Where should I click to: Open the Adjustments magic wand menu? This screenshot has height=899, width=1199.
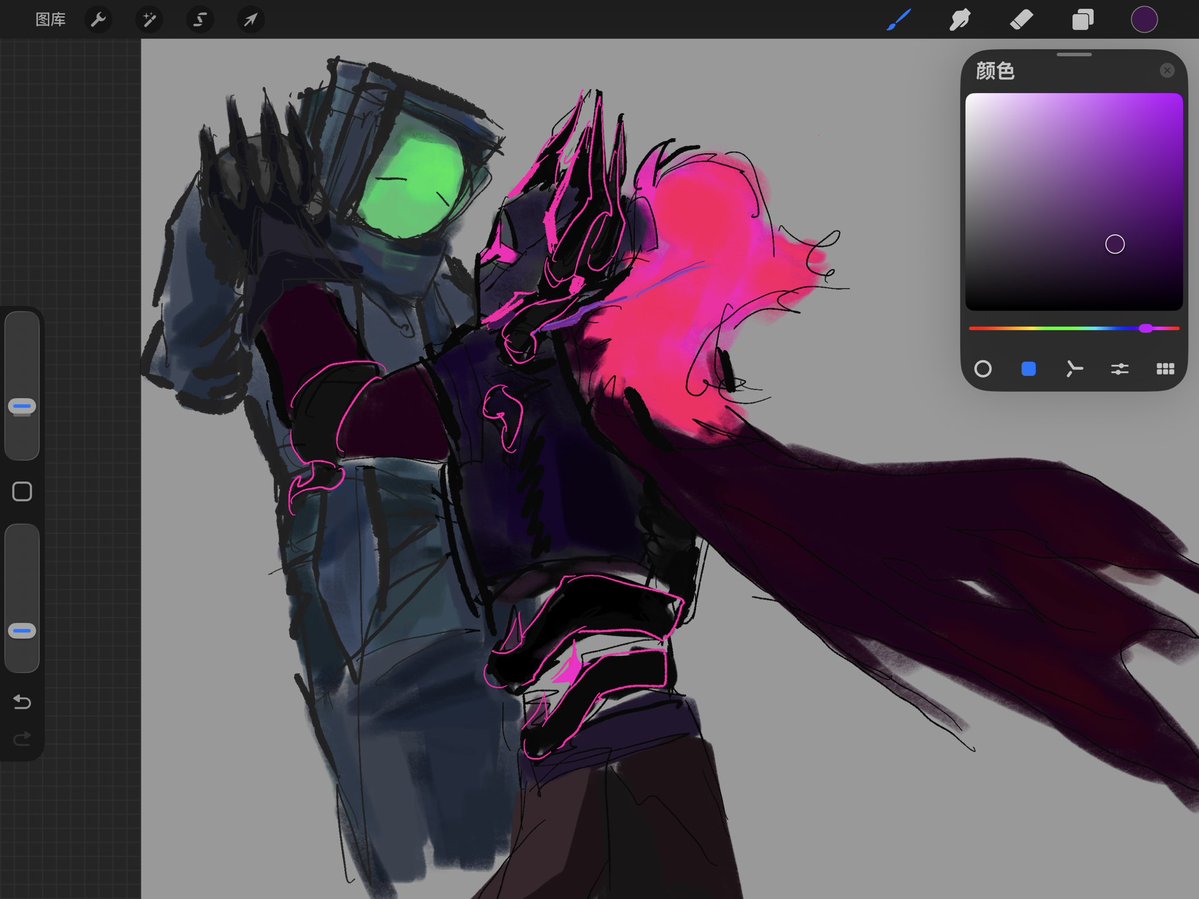pyautogui.click(x=149, y=19)
